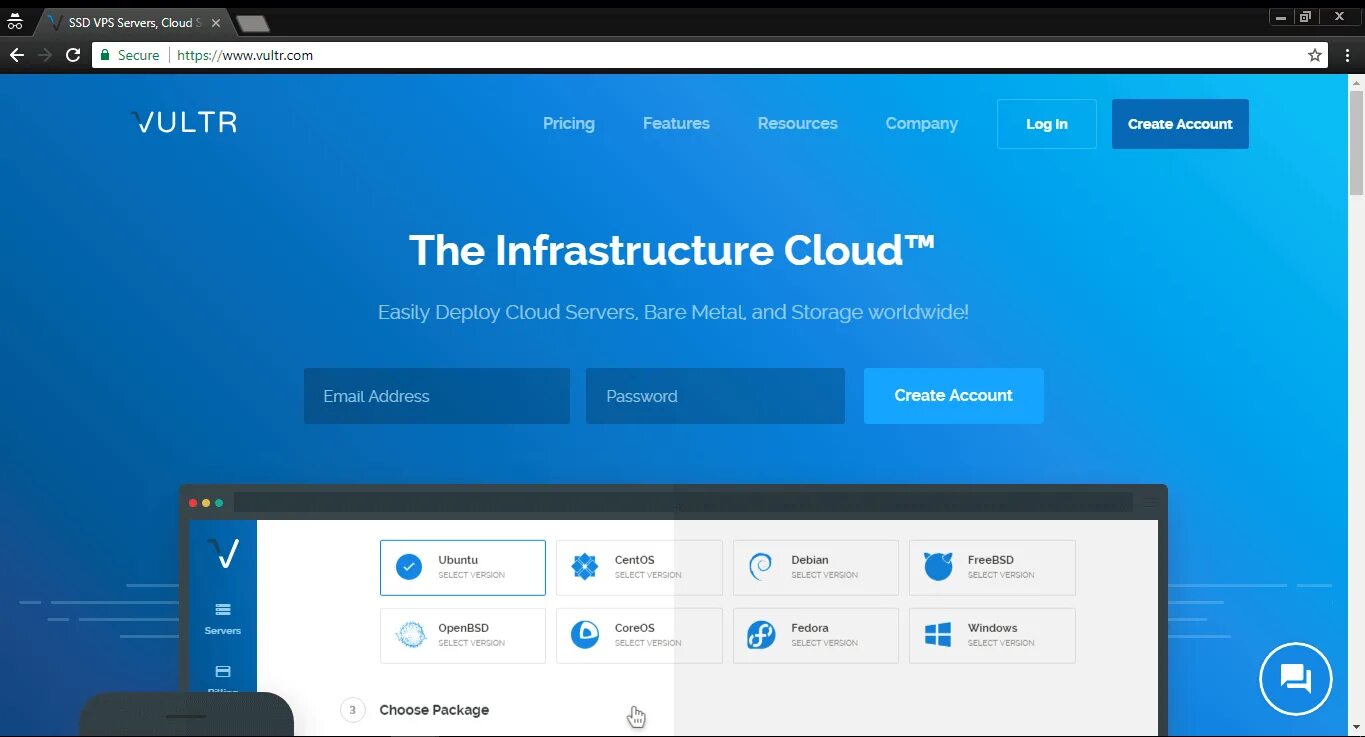This screenshot has height=737, width=1365.
Task: Click the Easily Deploy Cloud Servers tagline
Action: [673, 312]
